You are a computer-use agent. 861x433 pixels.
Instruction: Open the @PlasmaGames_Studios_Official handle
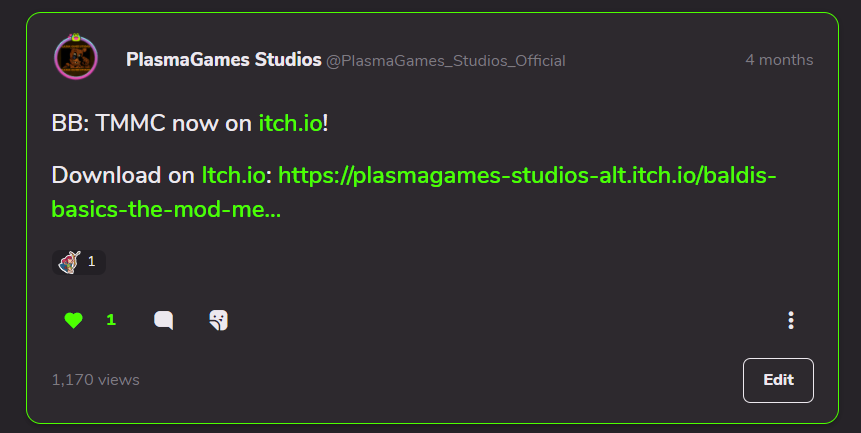(446, 61)
